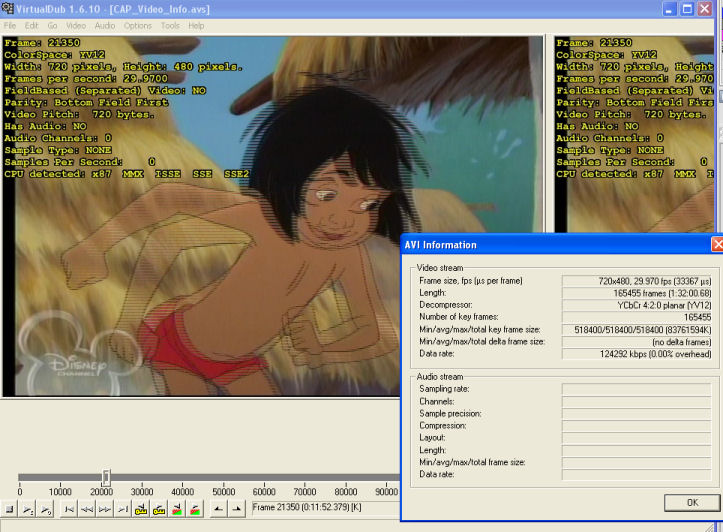Viewport: 723px width, 532px height.
Task: Click the frame size value 720x480, 29.970 fps
Action: [637, 281]
